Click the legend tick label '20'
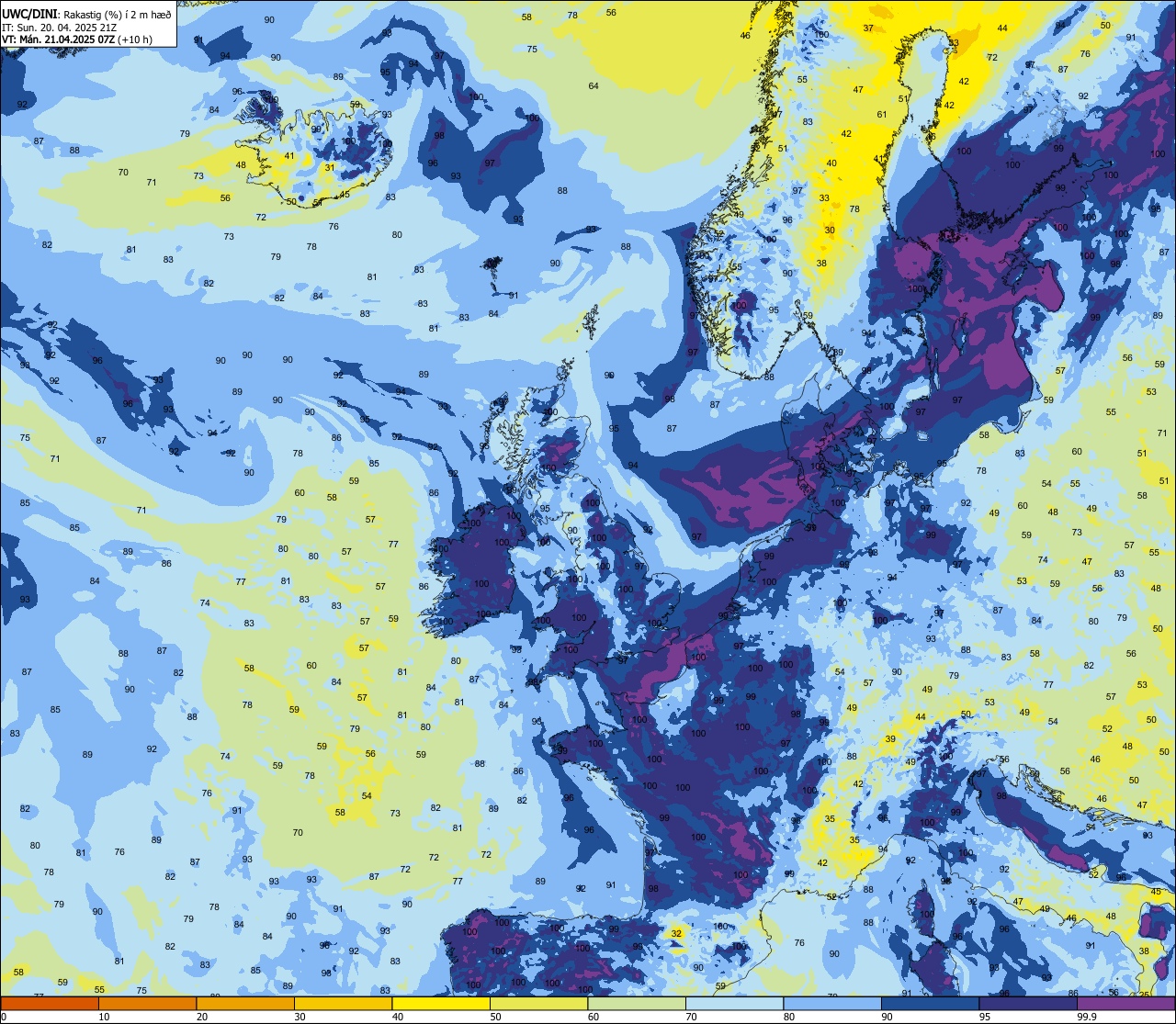This screenshot has width=1176, height=1024. [x=202, y=1017]
